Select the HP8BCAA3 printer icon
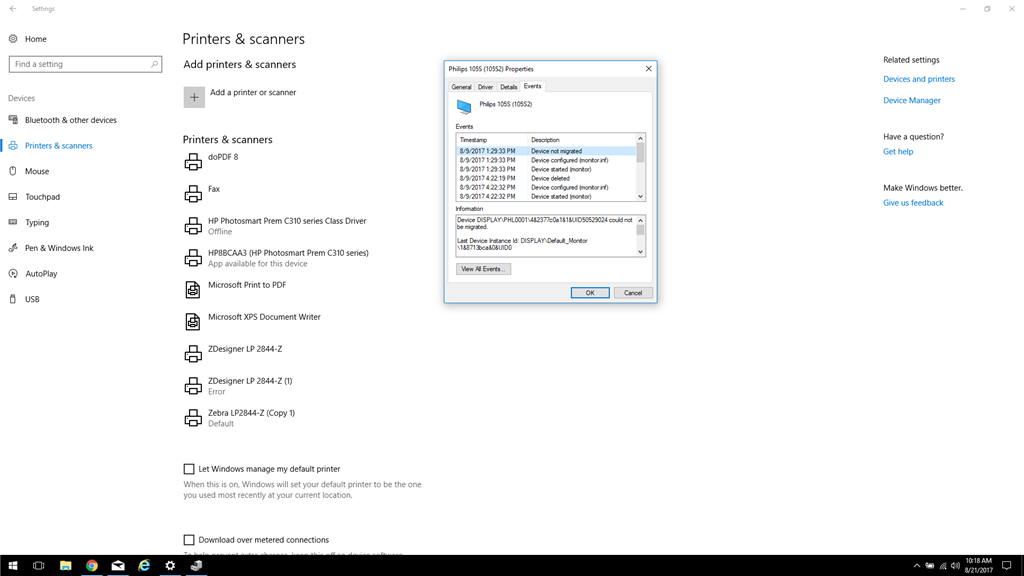Image resolution: width=1024 pixels, height=576 pixels. pos(193,258)
